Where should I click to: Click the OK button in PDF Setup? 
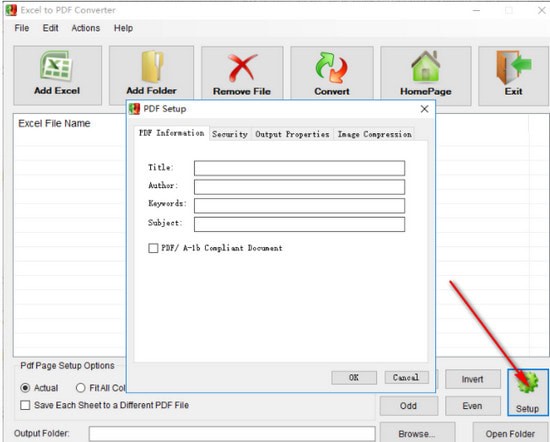[x=354, y=377]
